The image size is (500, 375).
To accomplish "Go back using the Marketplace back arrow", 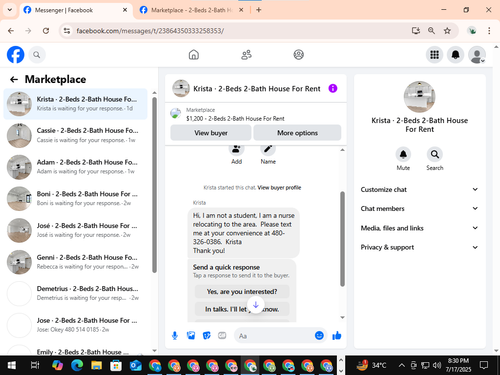I will tap(14, 79).
